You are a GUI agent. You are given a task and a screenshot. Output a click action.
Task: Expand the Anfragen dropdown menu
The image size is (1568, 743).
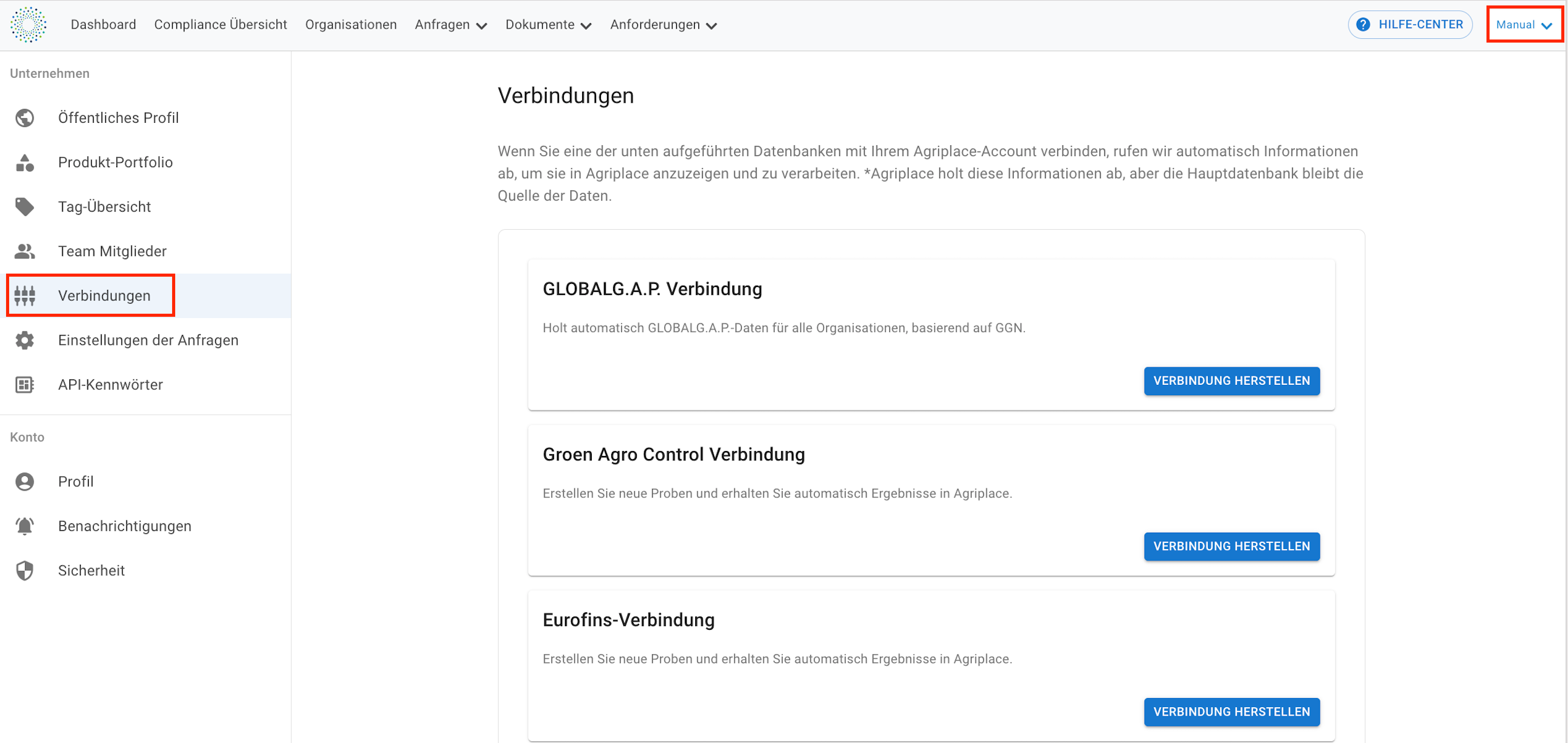click(x=451, y=25)
